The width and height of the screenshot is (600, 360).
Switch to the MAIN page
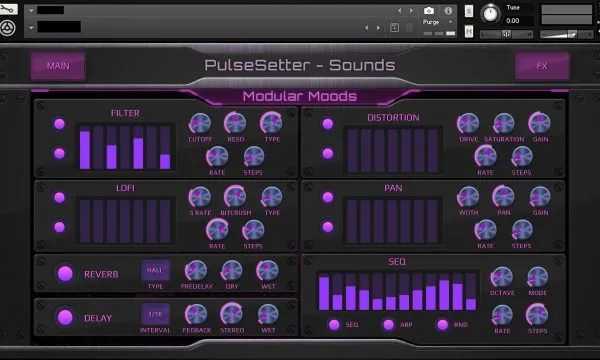tap(58, 66)
